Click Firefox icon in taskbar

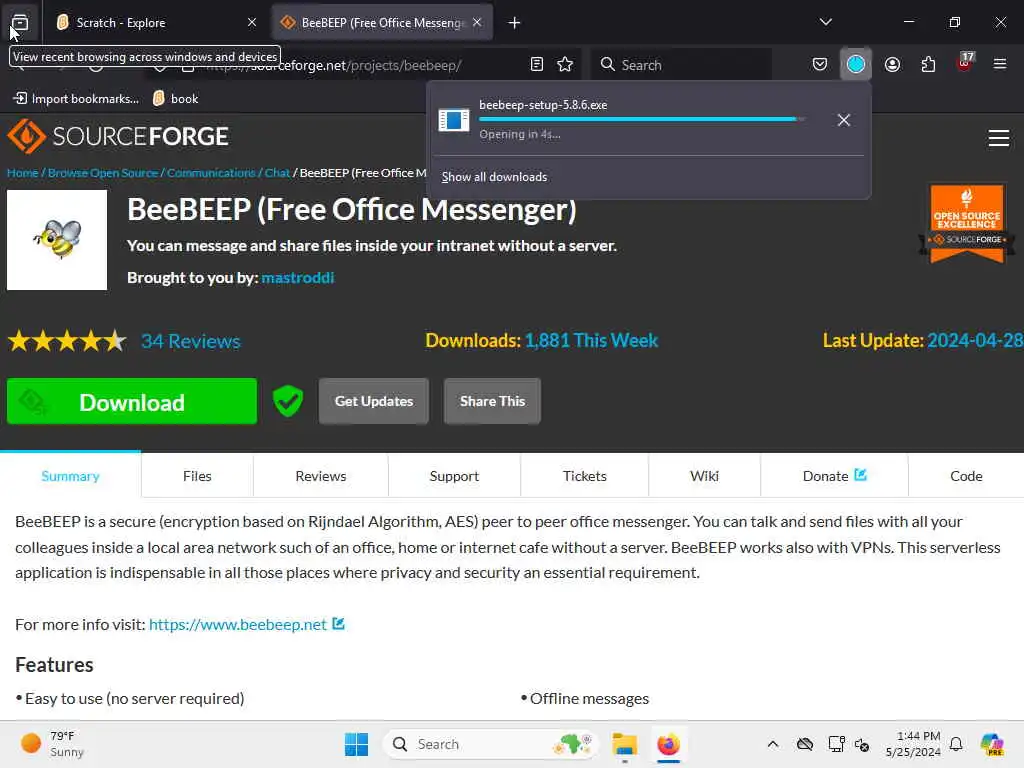pos(668,744)
